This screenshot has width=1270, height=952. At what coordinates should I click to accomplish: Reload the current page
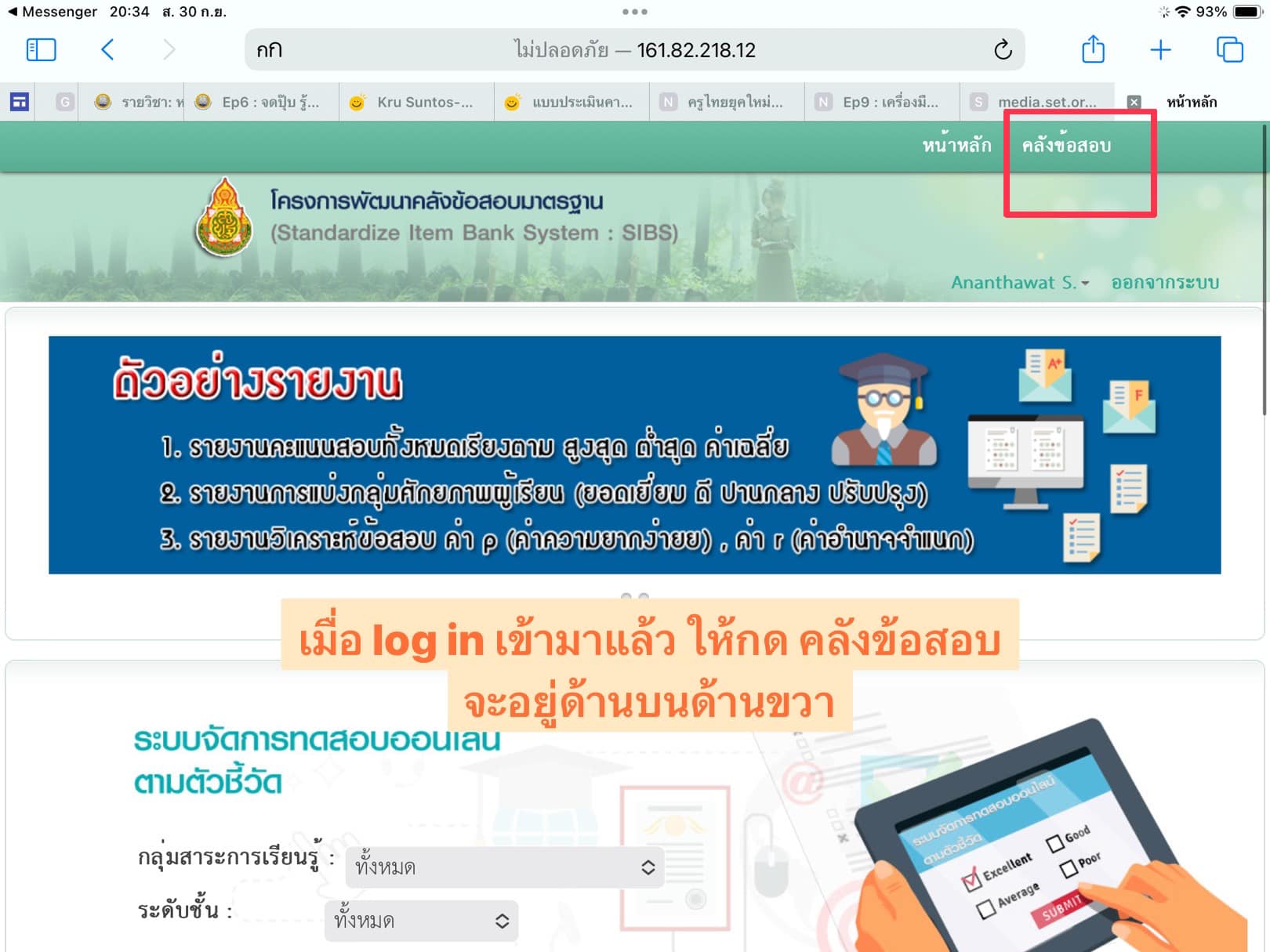point(1002,49)
